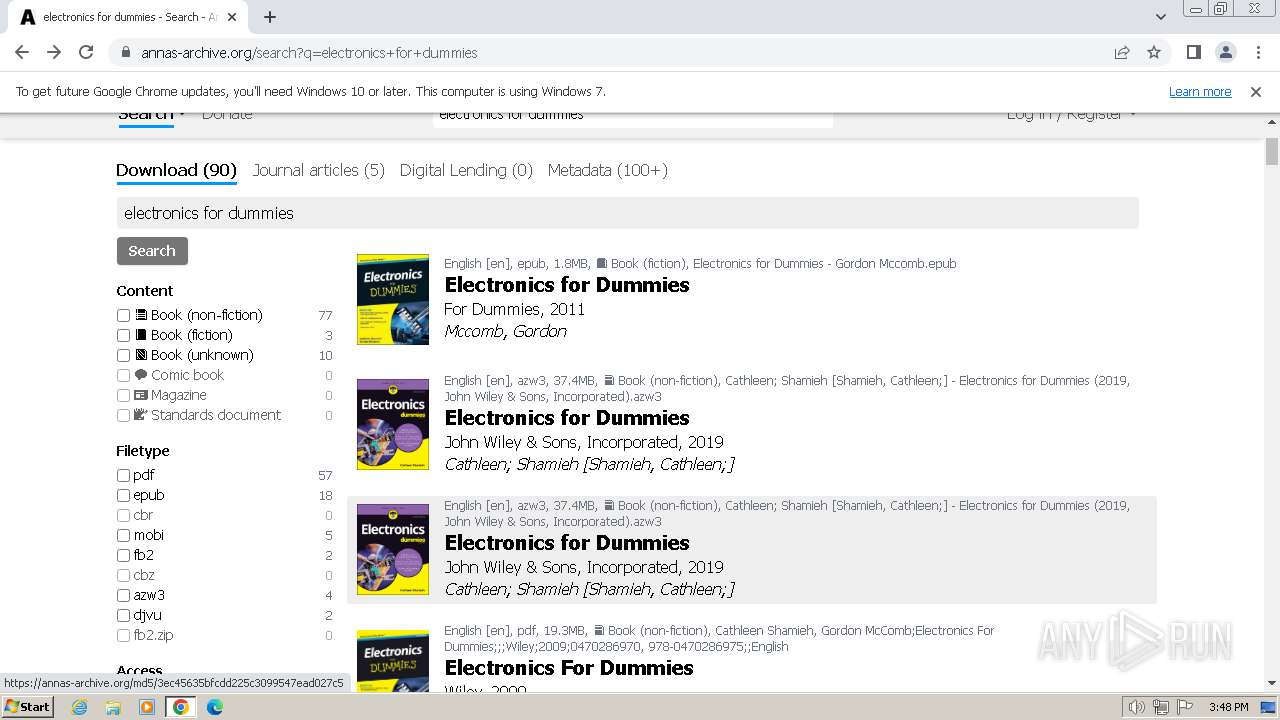Tick the fb2.zip filetype checkbox

coord(123,635)
